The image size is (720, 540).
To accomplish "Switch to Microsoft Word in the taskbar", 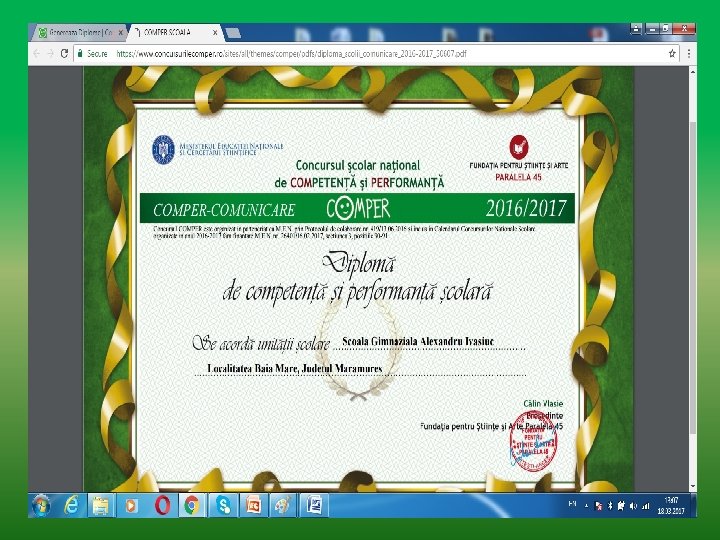I will (315, 506).
